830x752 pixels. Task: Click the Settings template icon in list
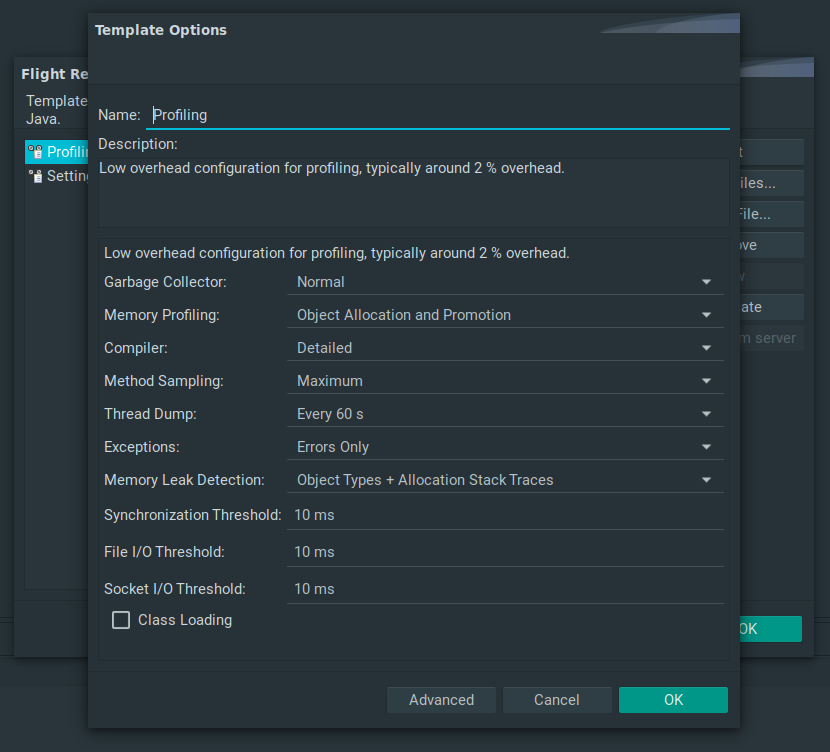(35, 176)
